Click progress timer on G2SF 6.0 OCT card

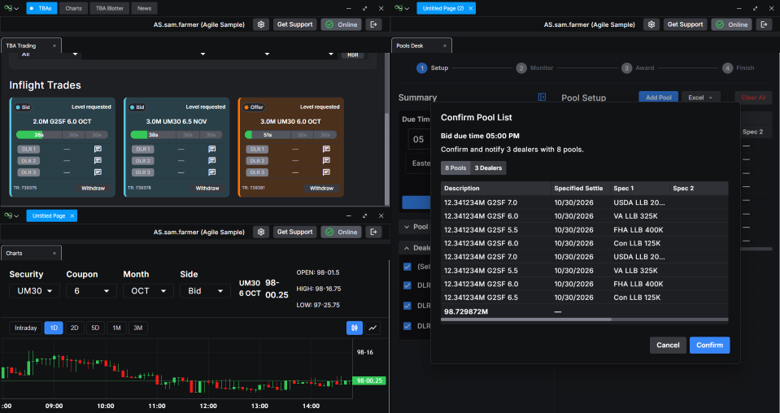coord(62,135)
